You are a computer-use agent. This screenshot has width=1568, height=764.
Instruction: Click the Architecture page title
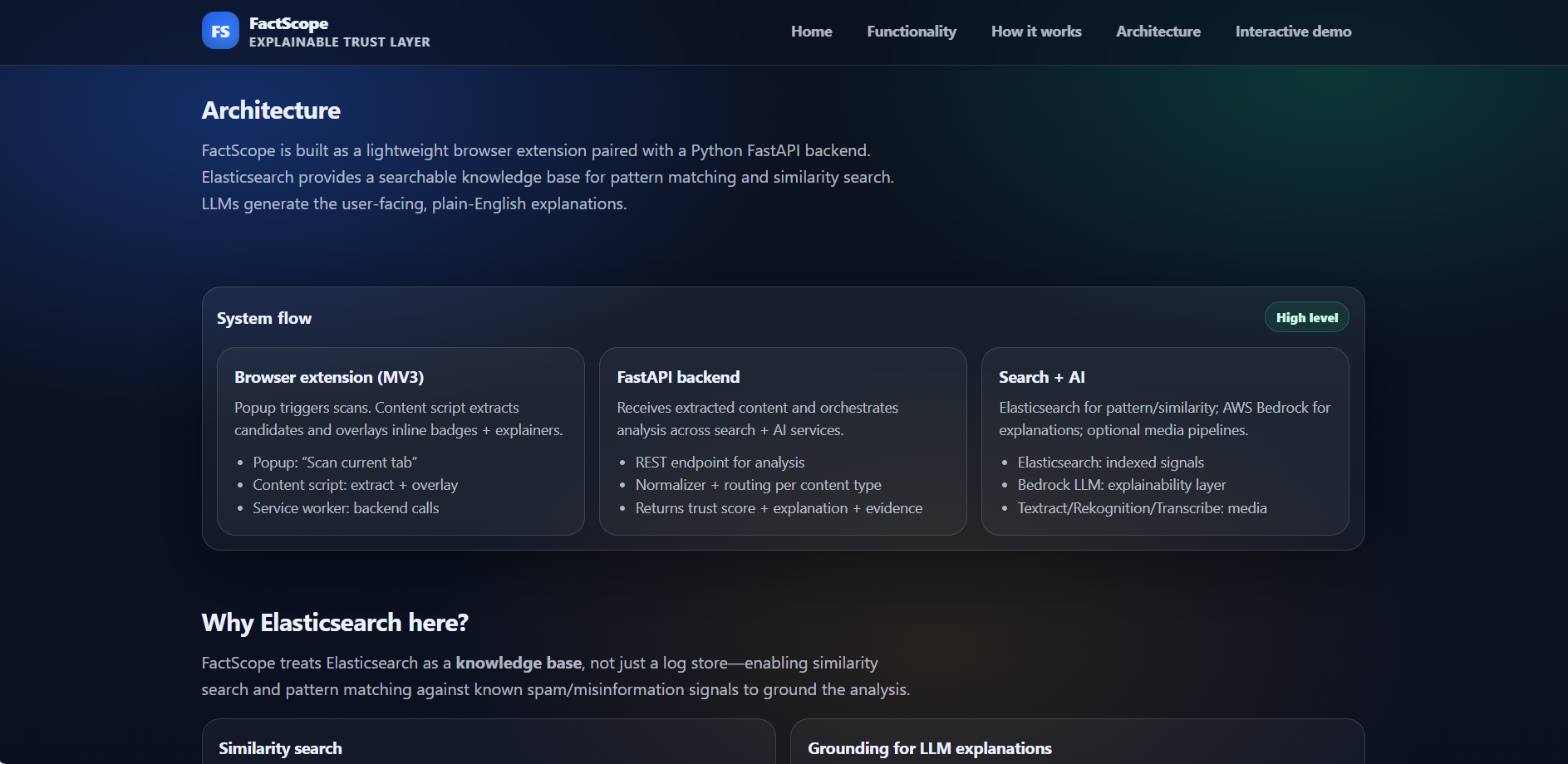(271, 110)
